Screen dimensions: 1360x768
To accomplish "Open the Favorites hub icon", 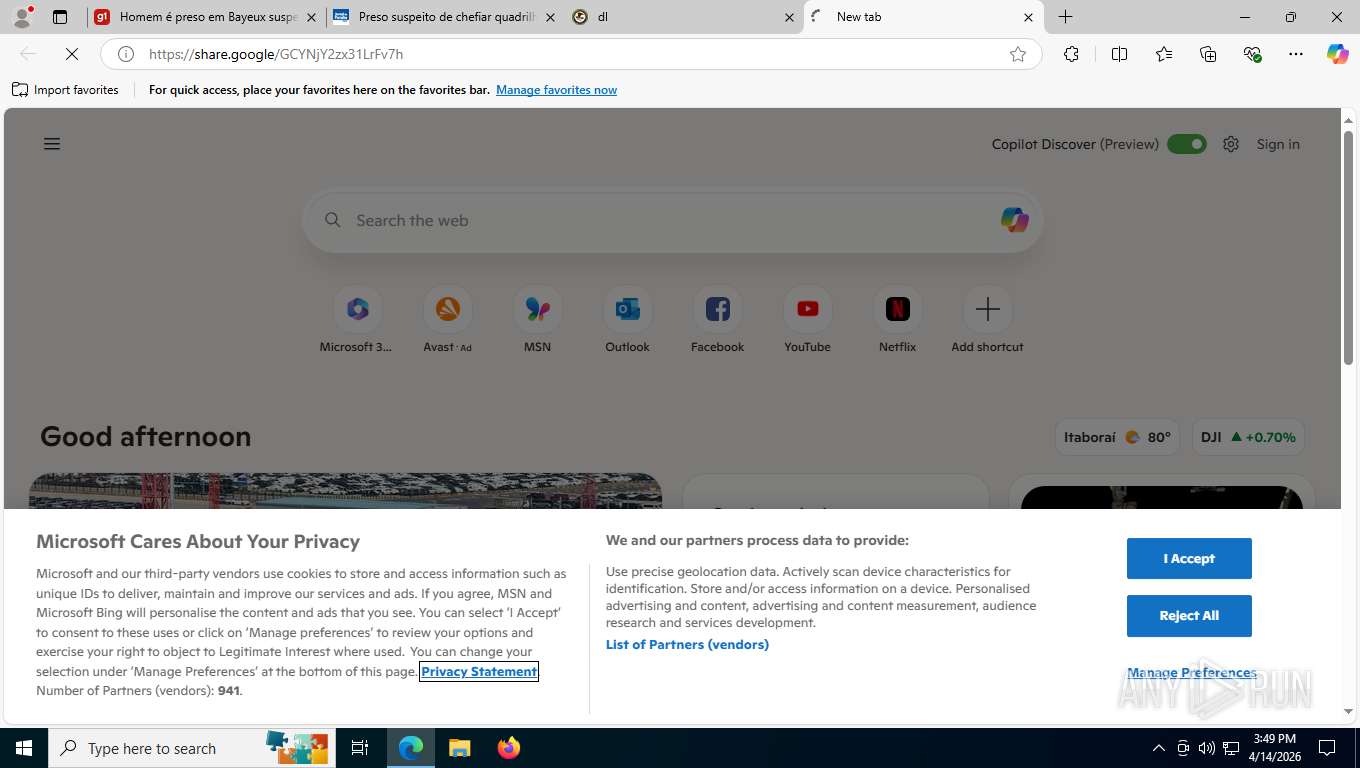I will coord(1164,54).
